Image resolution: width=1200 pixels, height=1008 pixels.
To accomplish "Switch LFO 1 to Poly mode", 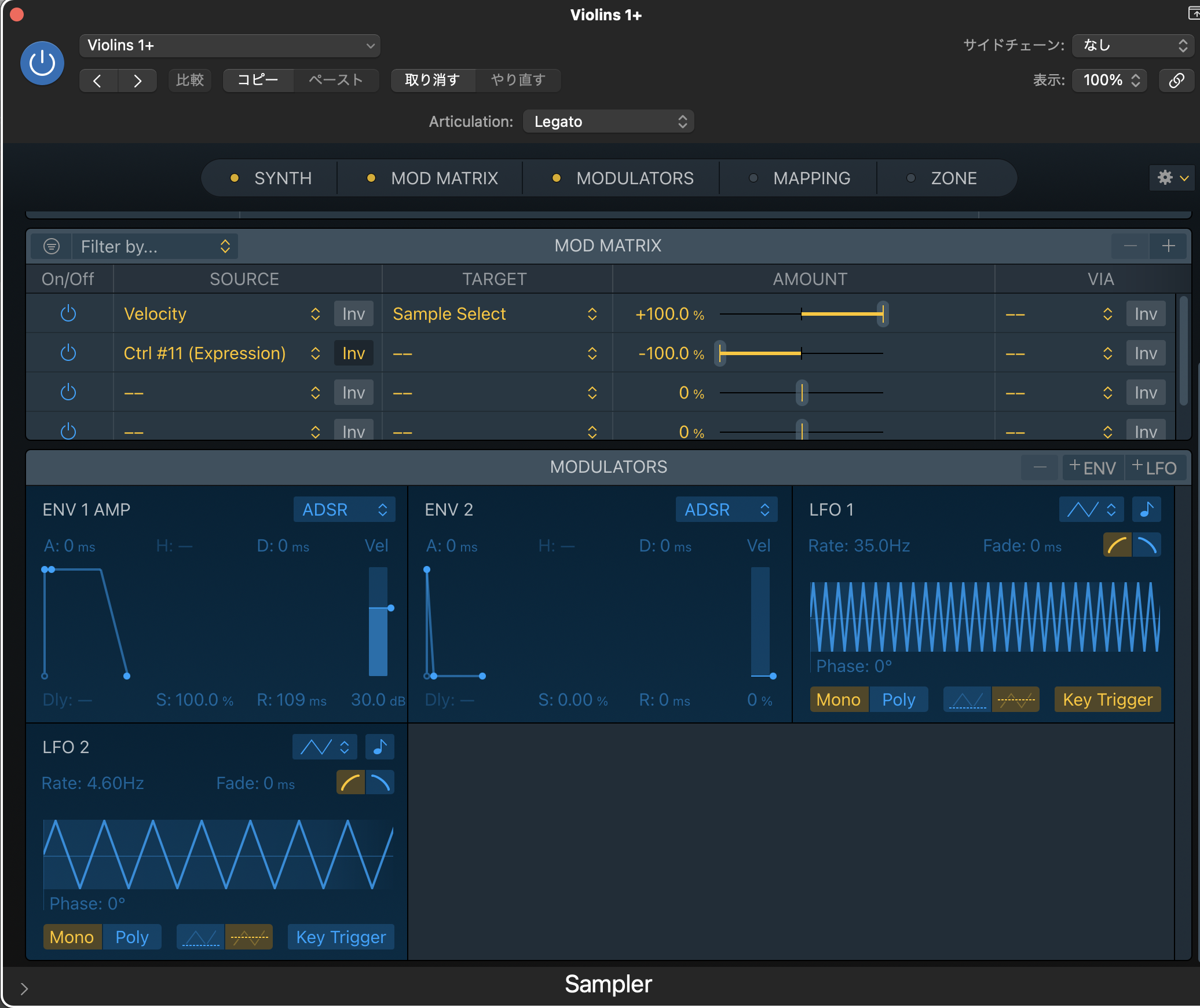I will [898, 700].
